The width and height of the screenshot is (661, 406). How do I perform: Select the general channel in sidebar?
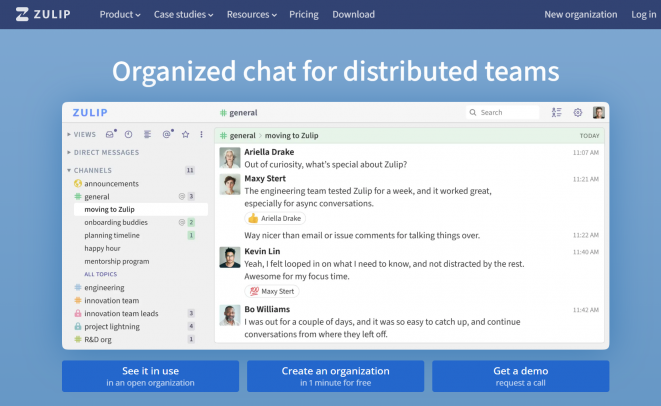click(97, 196)
